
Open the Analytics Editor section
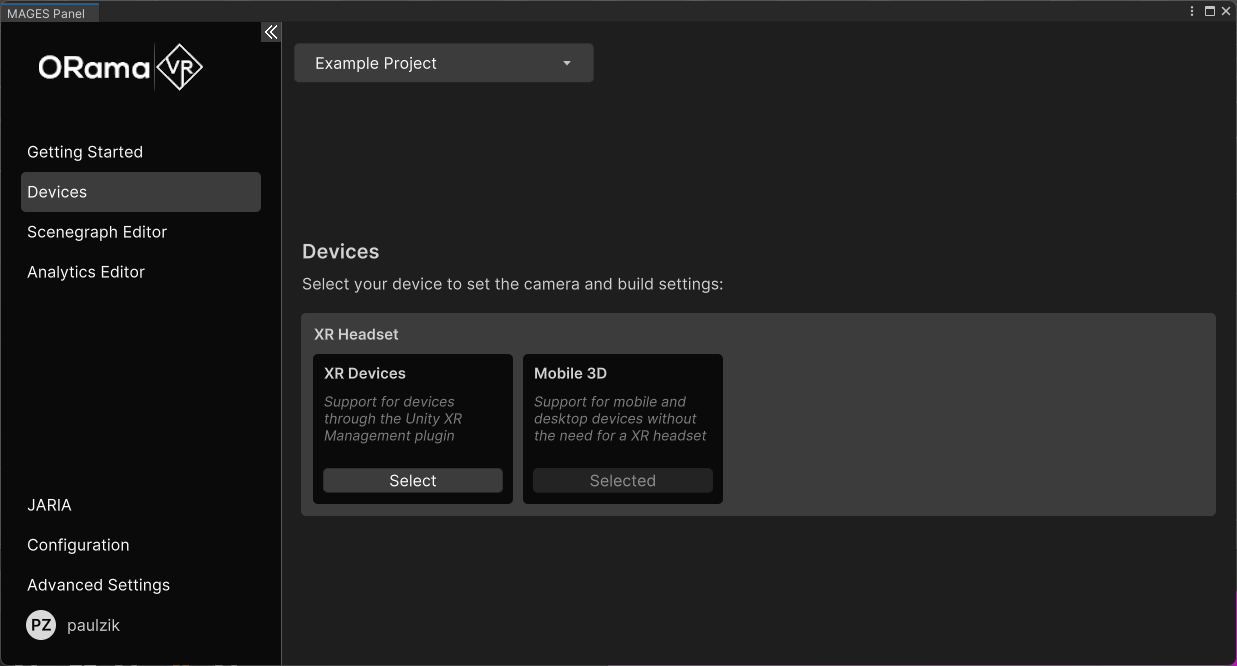click(x=86, y=272)
